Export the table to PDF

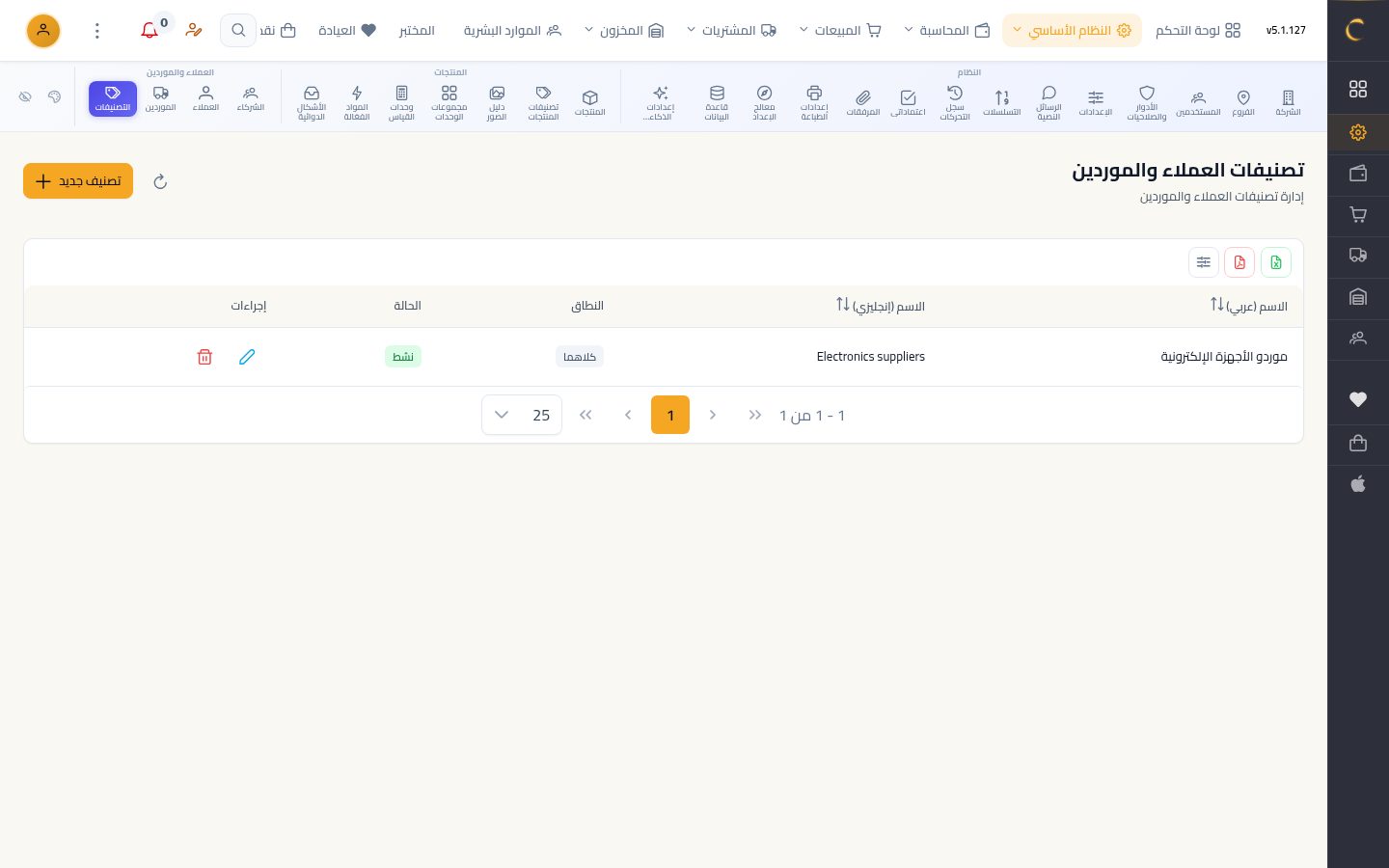[x=1239, y=262]
